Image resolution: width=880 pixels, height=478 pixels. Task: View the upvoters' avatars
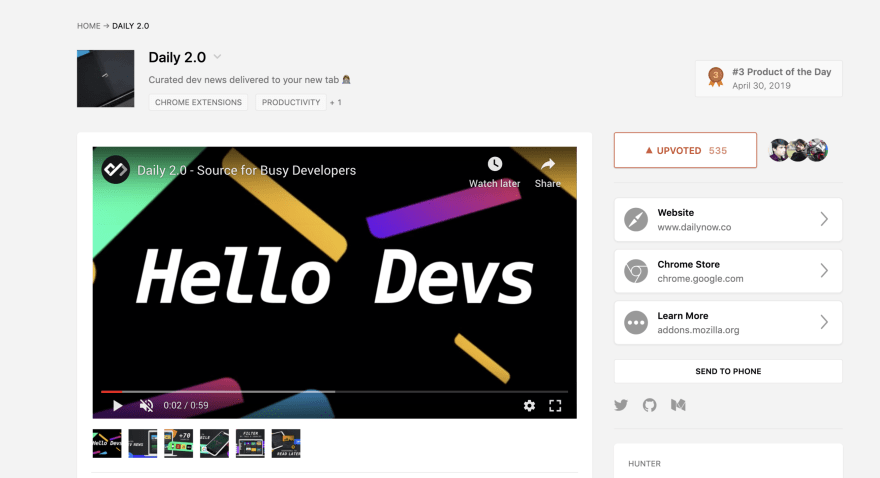[798, 150]
